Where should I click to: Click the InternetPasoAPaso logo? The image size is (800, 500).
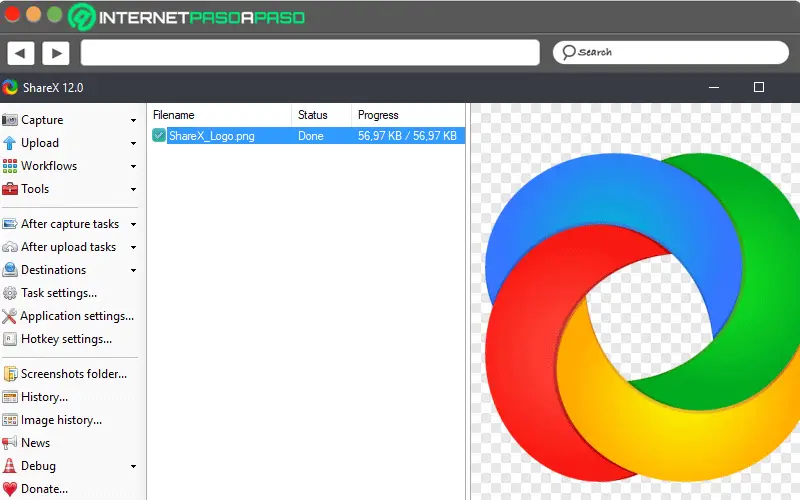click(x=186, y=17)
